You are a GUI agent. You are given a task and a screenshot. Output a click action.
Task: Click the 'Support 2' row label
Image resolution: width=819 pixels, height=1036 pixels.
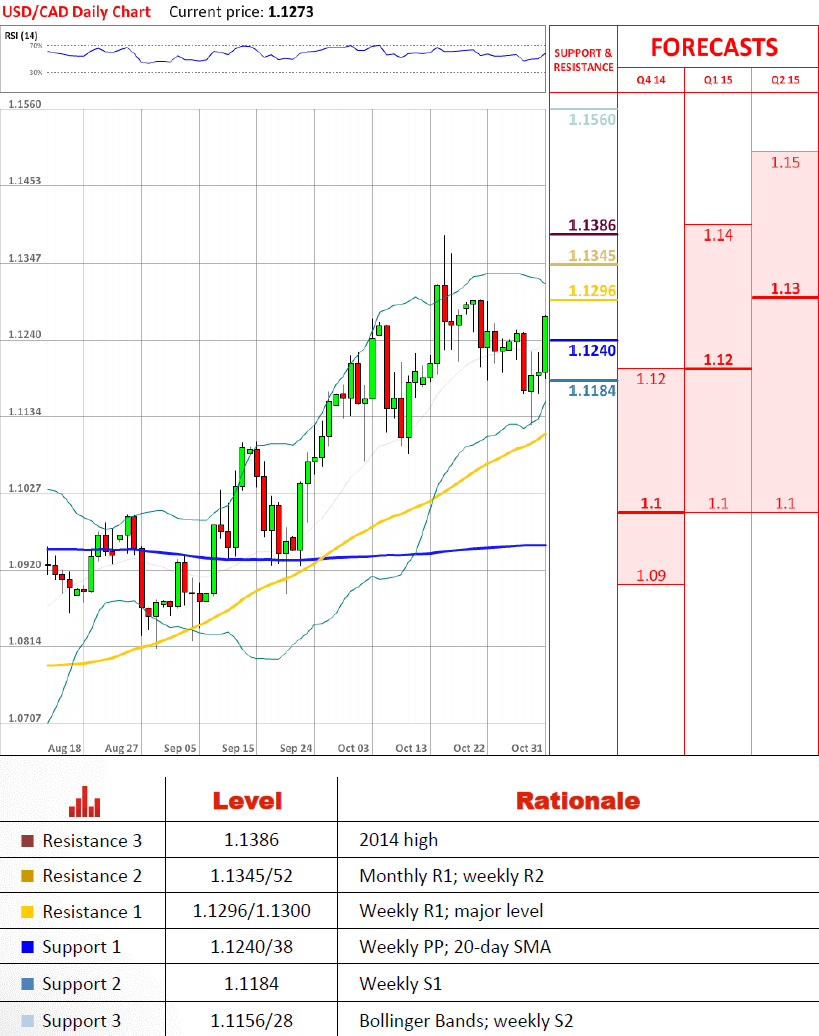(82, 984)
